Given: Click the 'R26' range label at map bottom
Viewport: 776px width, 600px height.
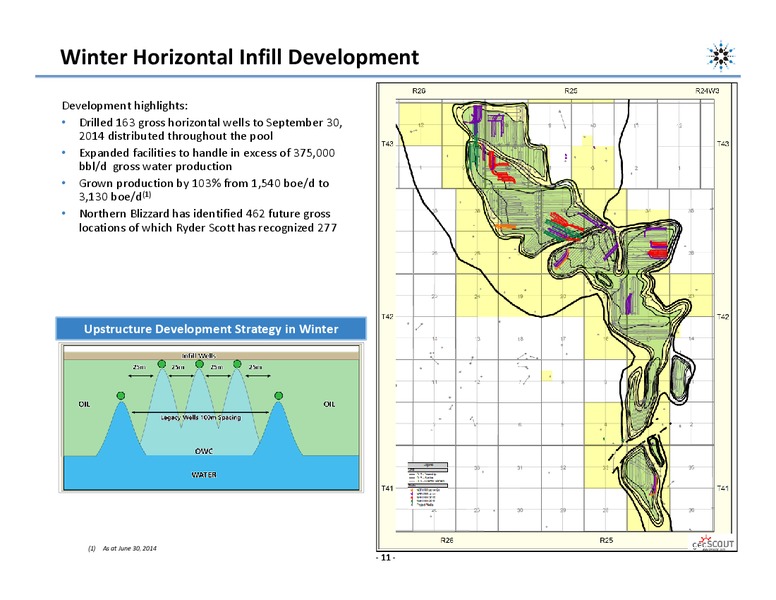Looking at the screenshot, I should 447,540.
